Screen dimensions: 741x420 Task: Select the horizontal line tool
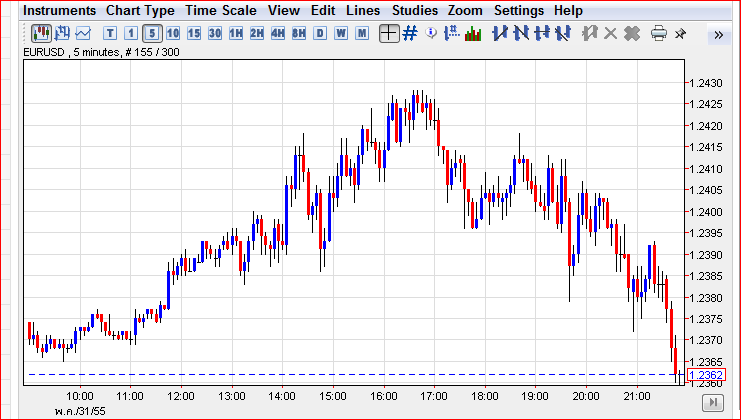click(x=542, y=34)
